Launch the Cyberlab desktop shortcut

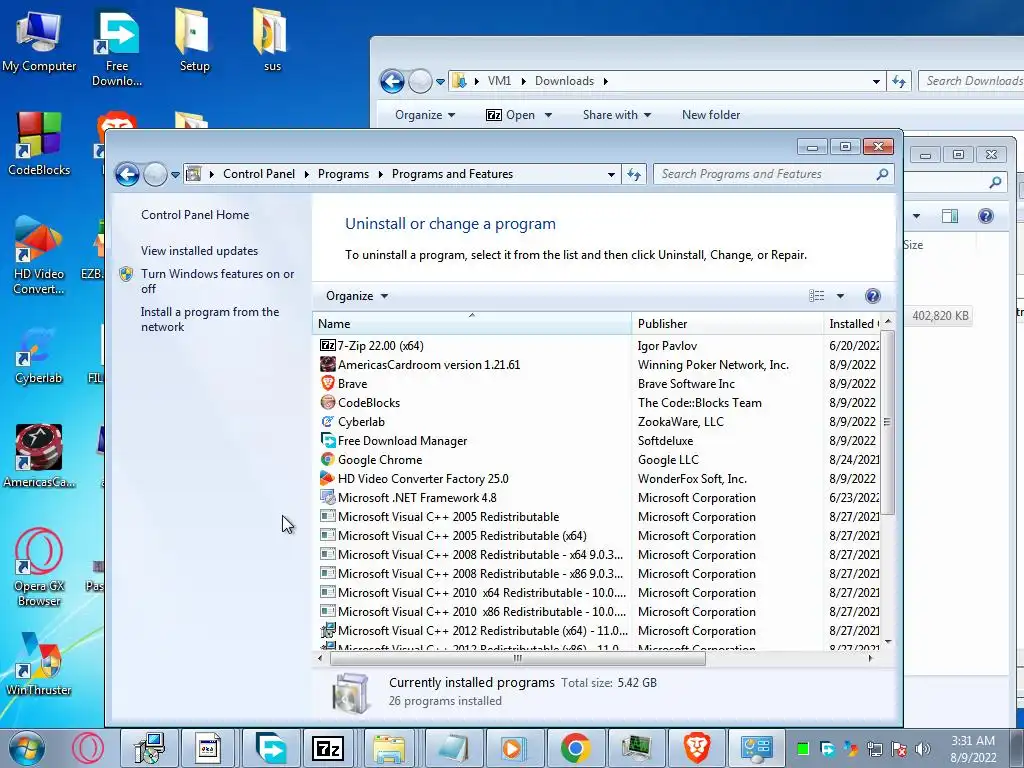[39, 356]
